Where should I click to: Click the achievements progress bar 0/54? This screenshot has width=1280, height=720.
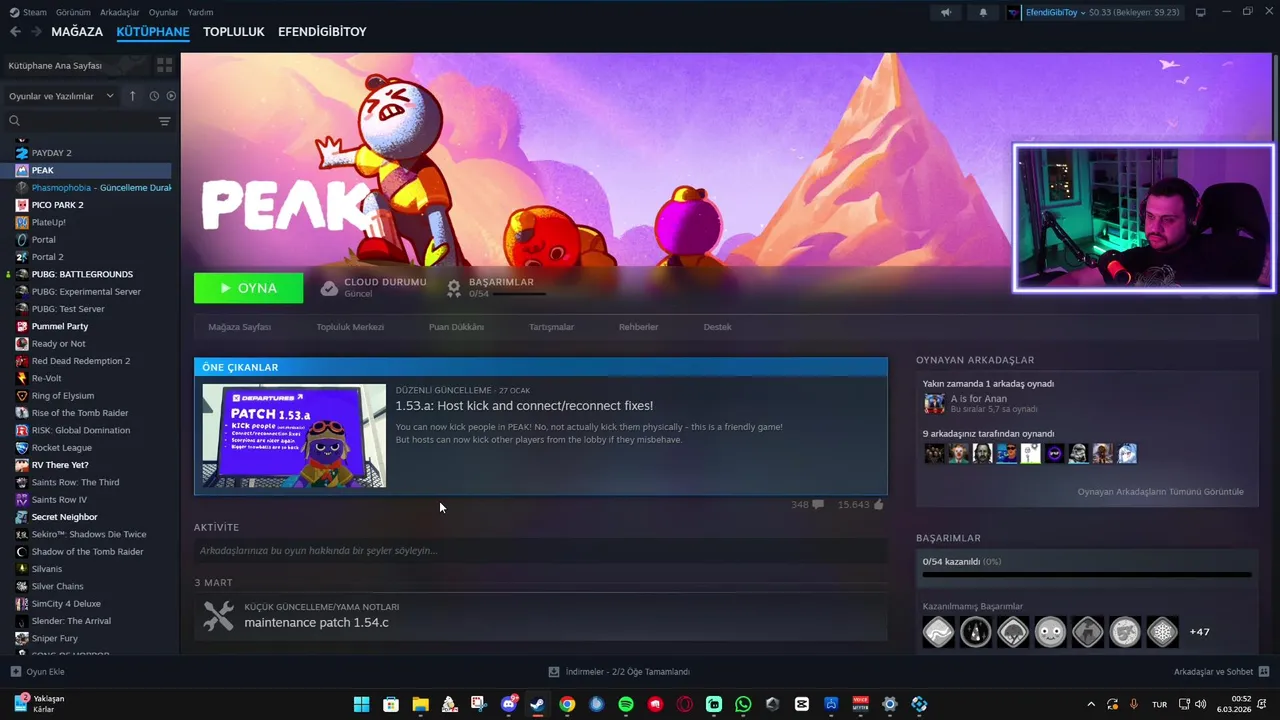click(x=1086, y=575)
